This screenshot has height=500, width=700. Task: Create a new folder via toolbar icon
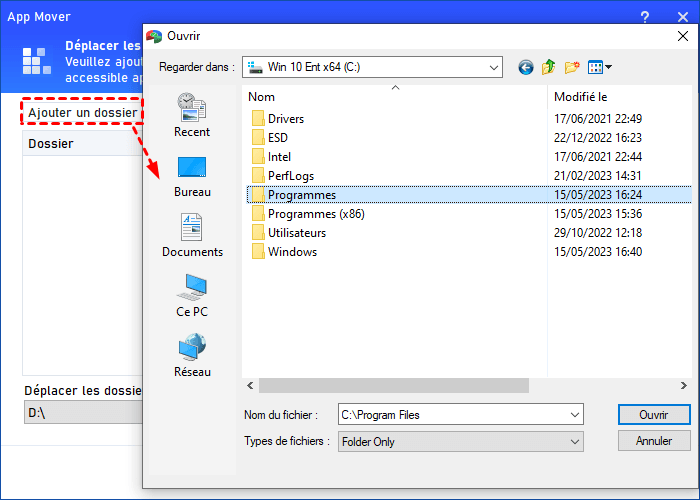point(571,67)
